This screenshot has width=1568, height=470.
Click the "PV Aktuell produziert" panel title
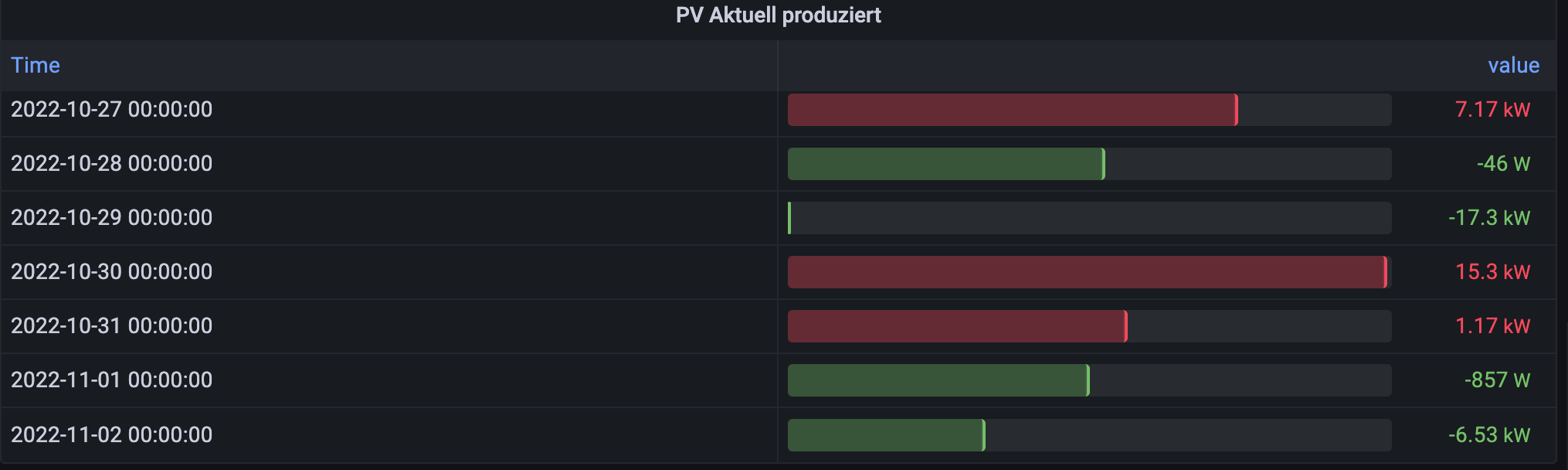778,15
